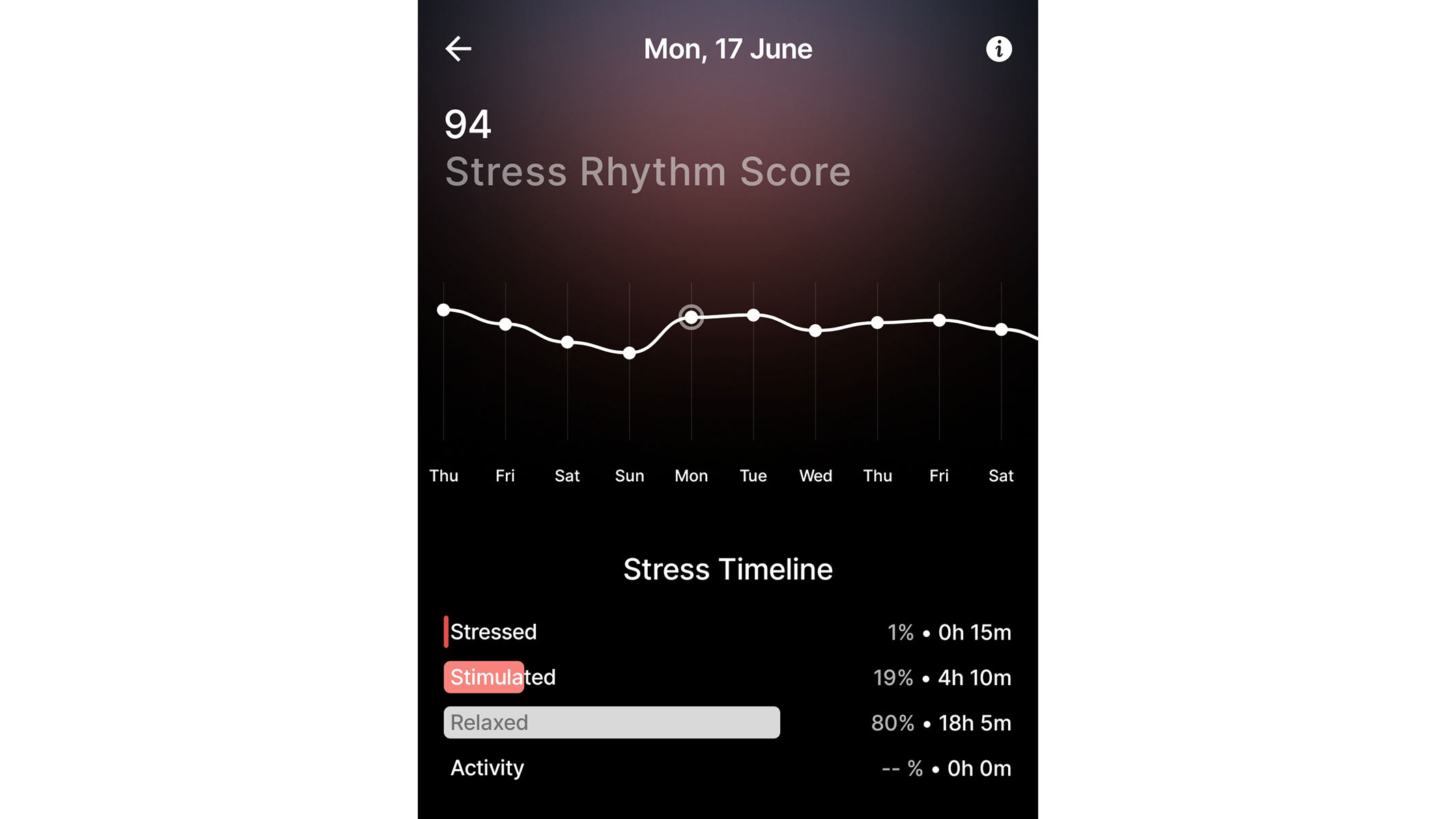Select the Friday data point on graph

click(x=506, y=322)
